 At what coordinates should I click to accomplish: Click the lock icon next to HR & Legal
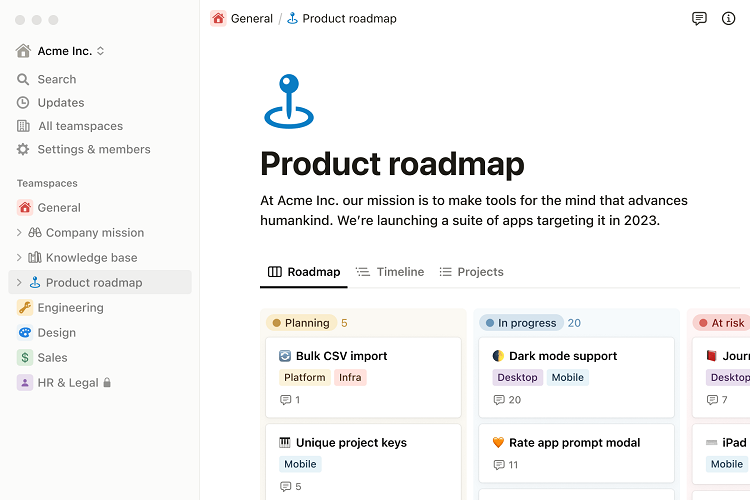[x=107, y=382]
